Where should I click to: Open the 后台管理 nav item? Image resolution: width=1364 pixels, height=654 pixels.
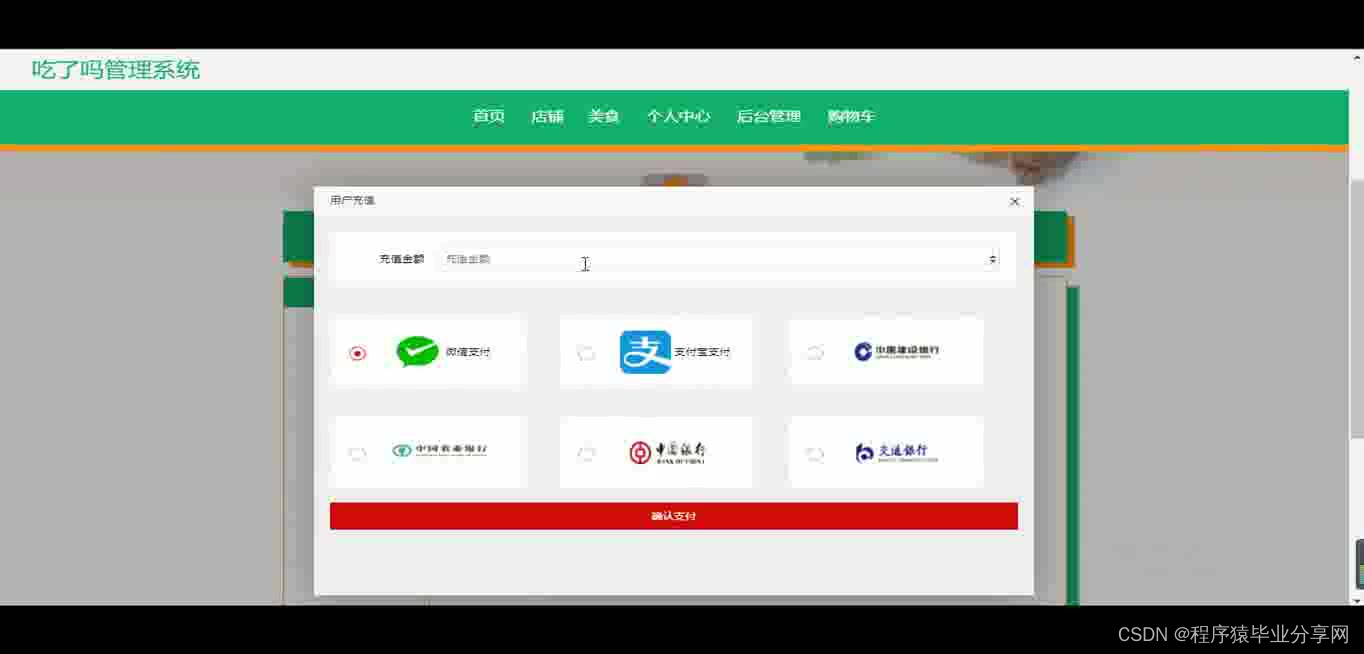pos(768,116)
